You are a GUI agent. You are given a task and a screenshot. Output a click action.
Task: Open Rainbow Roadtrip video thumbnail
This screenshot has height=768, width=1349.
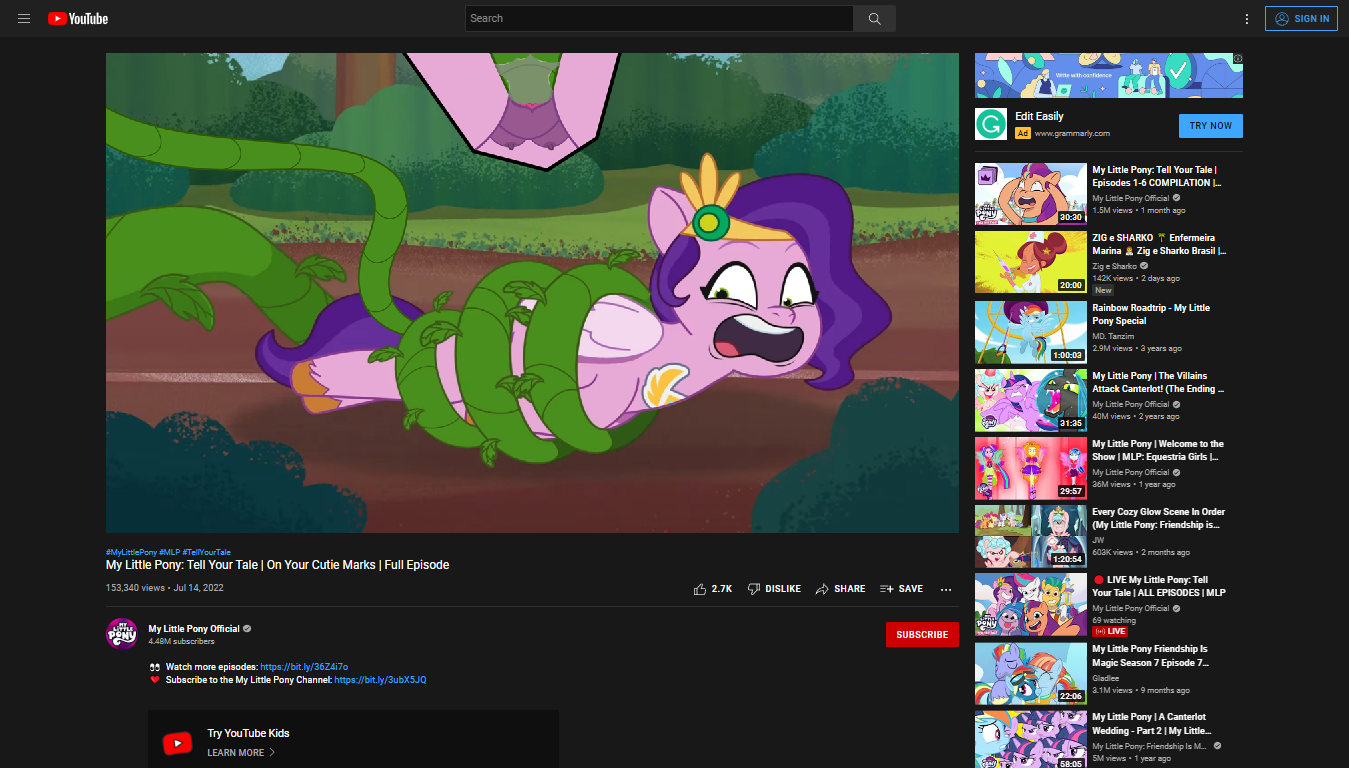[x=1031, y=332]
